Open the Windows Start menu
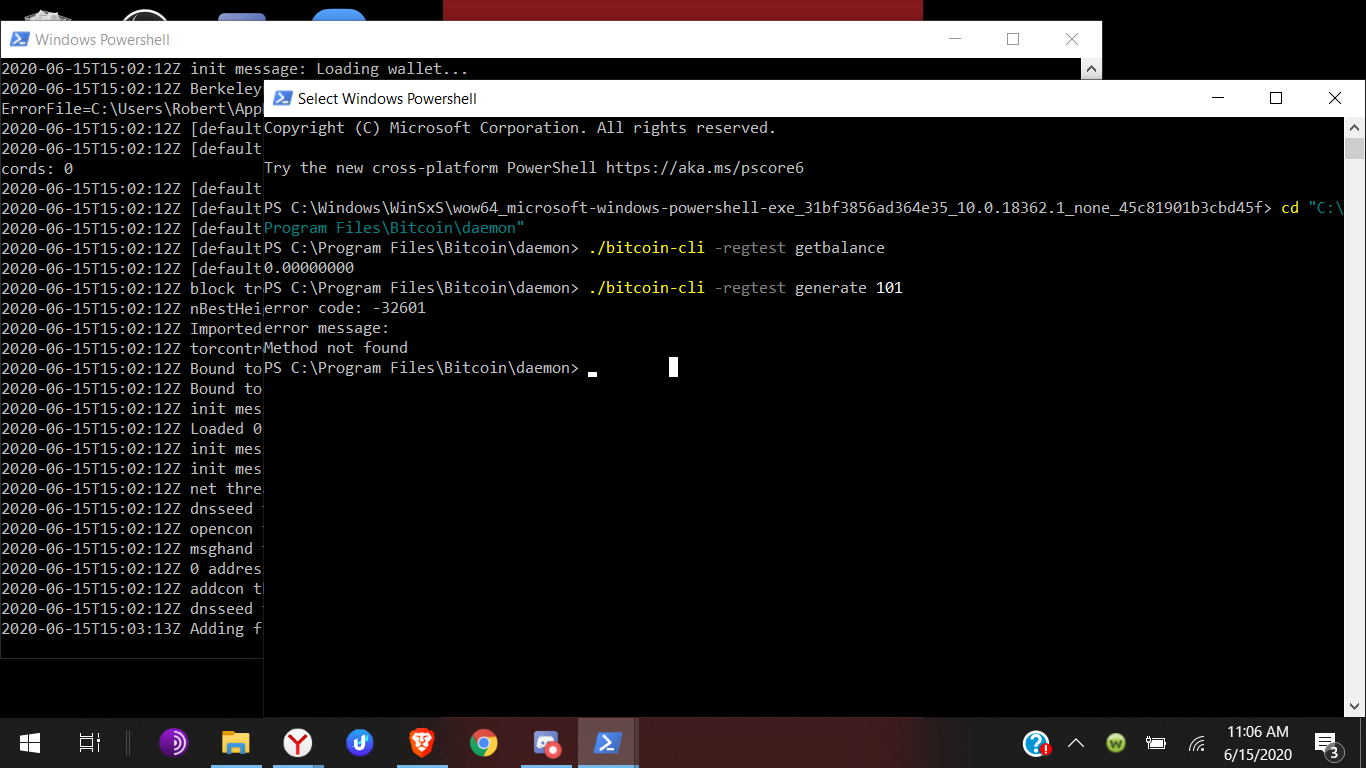 tap(29, 743)
